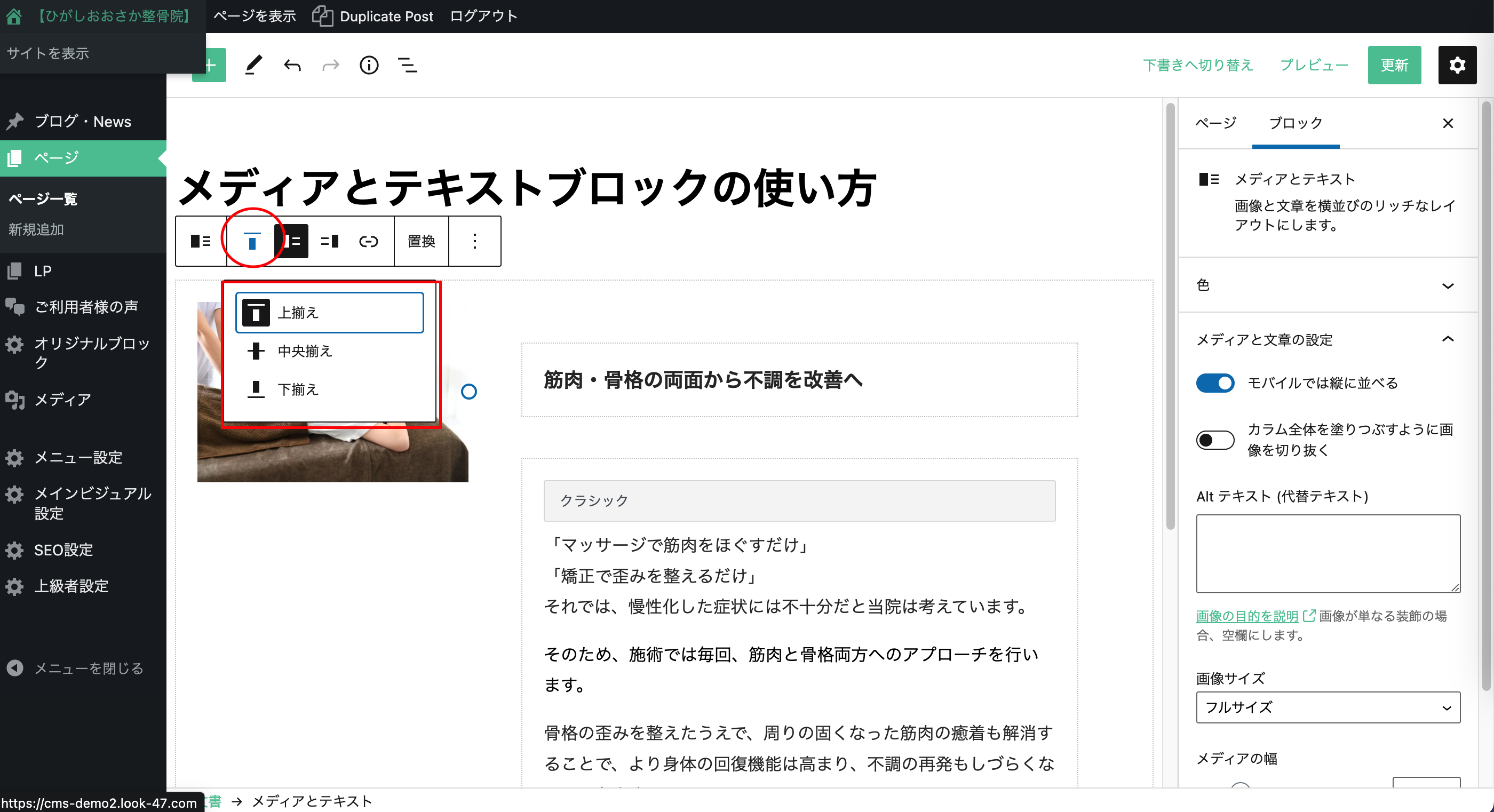This screenshot has width=1494, height=812.
Task: Open the block list view icon
Action: point(408,65)
